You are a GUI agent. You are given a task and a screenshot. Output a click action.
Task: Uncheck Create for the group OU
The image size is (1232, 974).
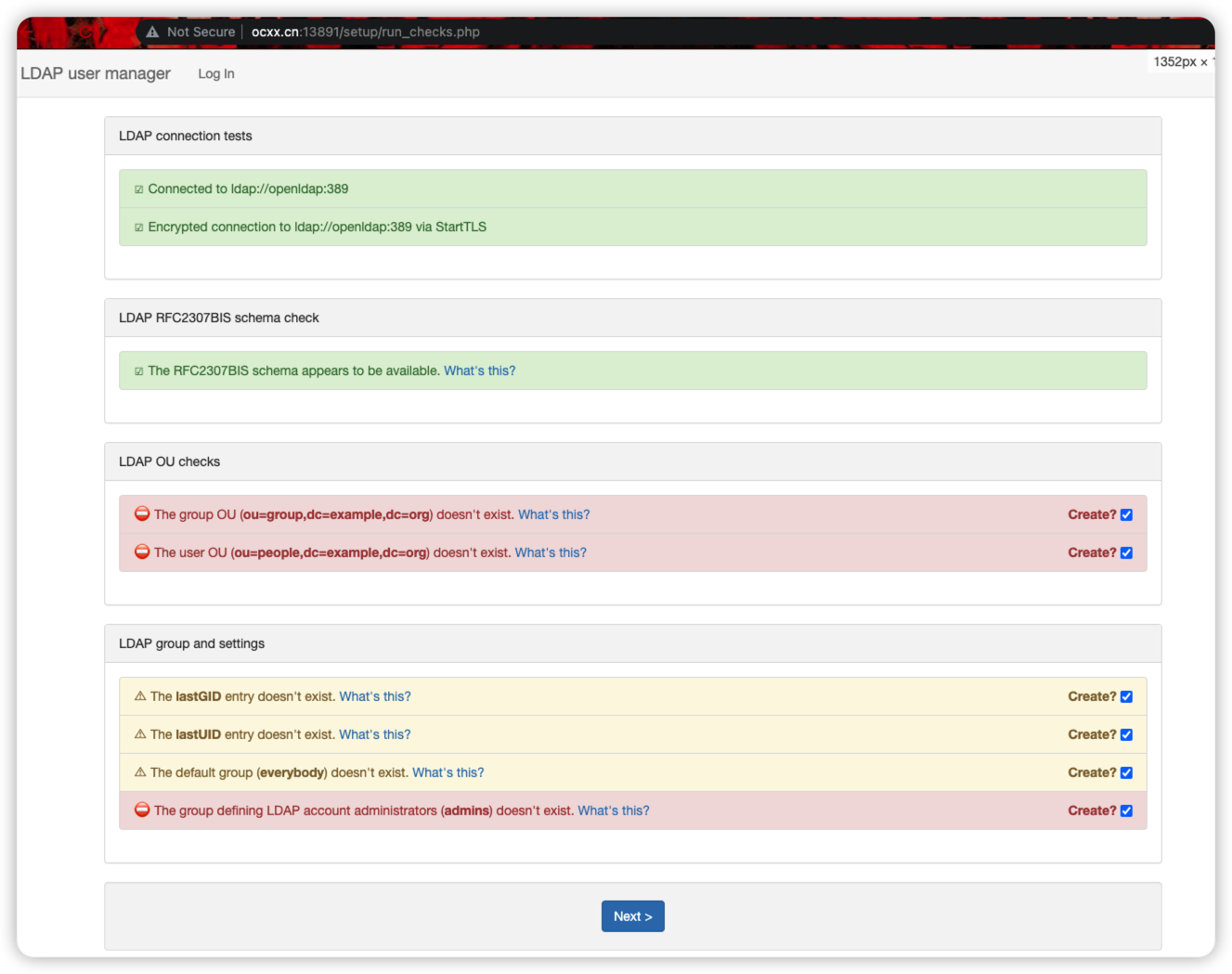(1126, 515)
